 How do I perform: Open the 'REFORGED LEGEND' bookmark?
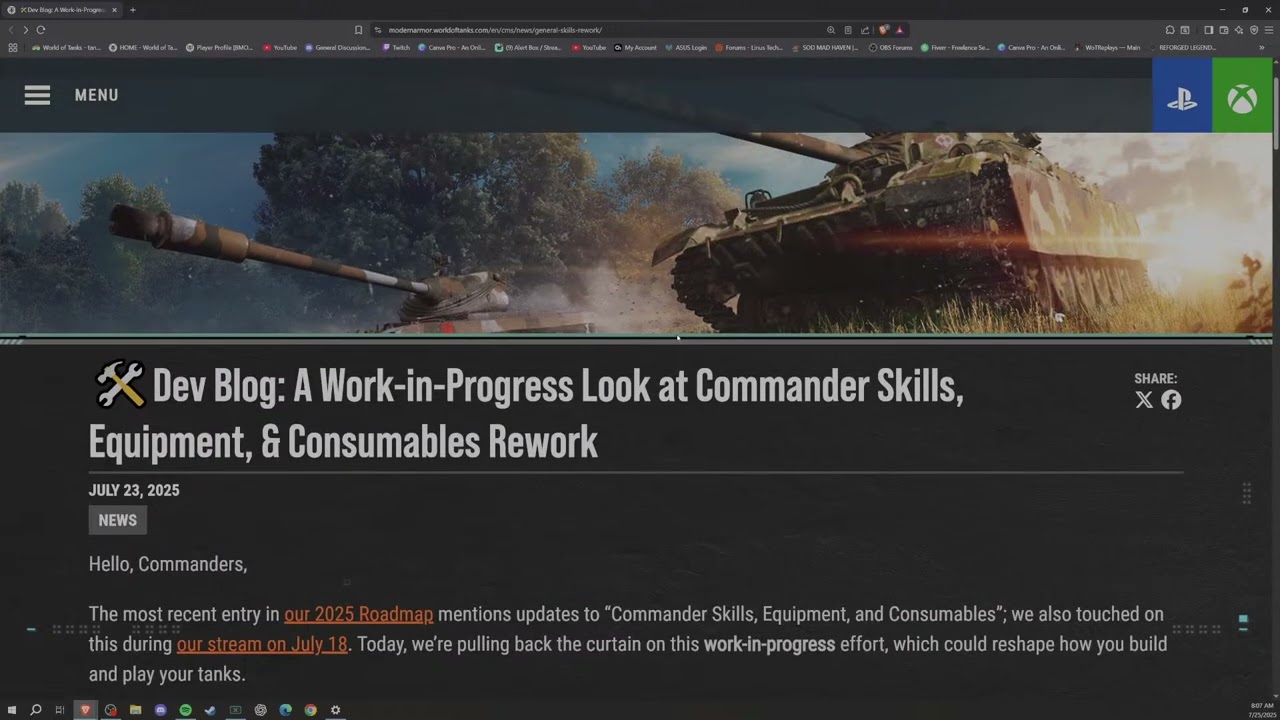[1183, 47]
